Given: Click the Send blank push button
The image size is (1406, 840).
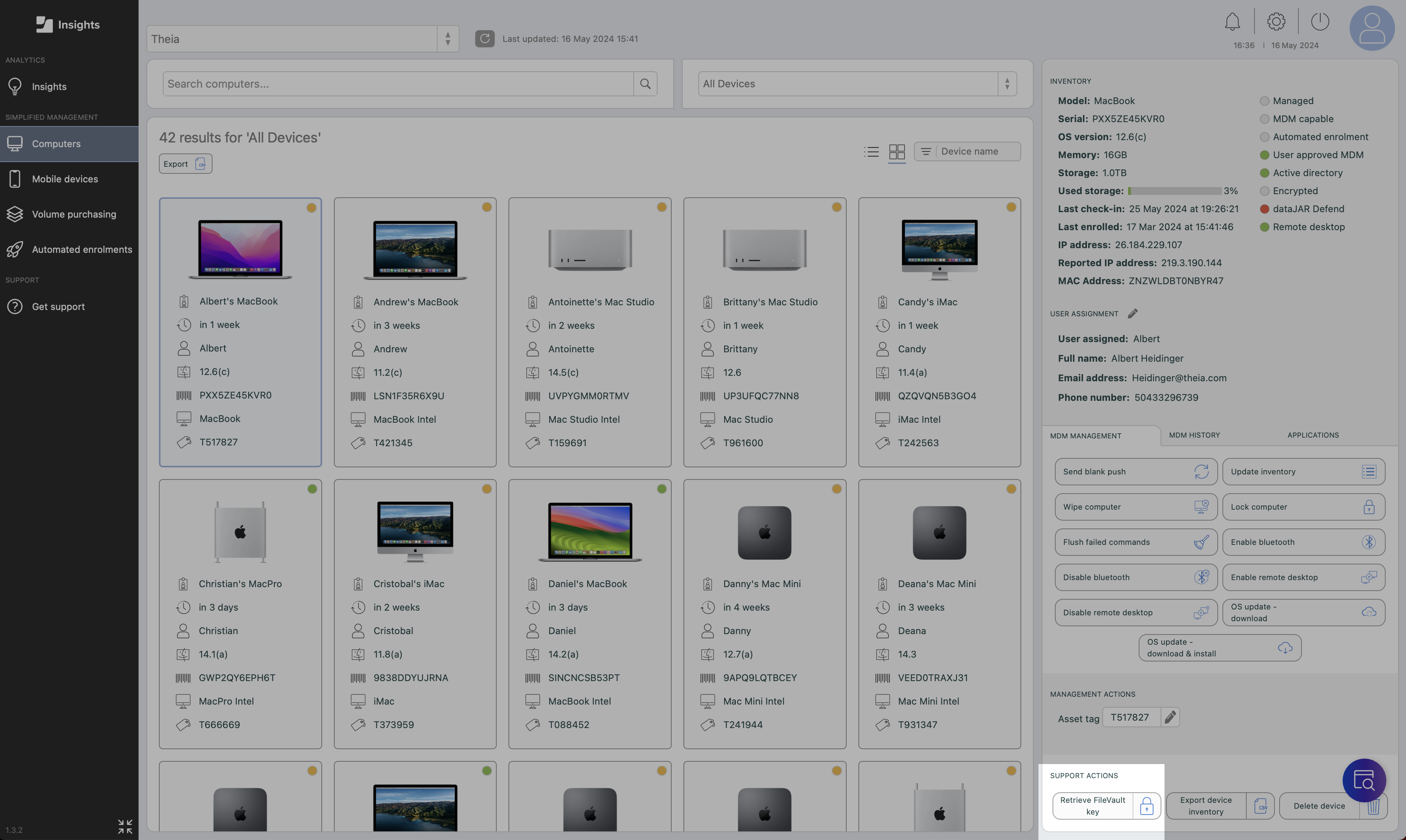Looking at the screenshot, I should point(1136,472).
